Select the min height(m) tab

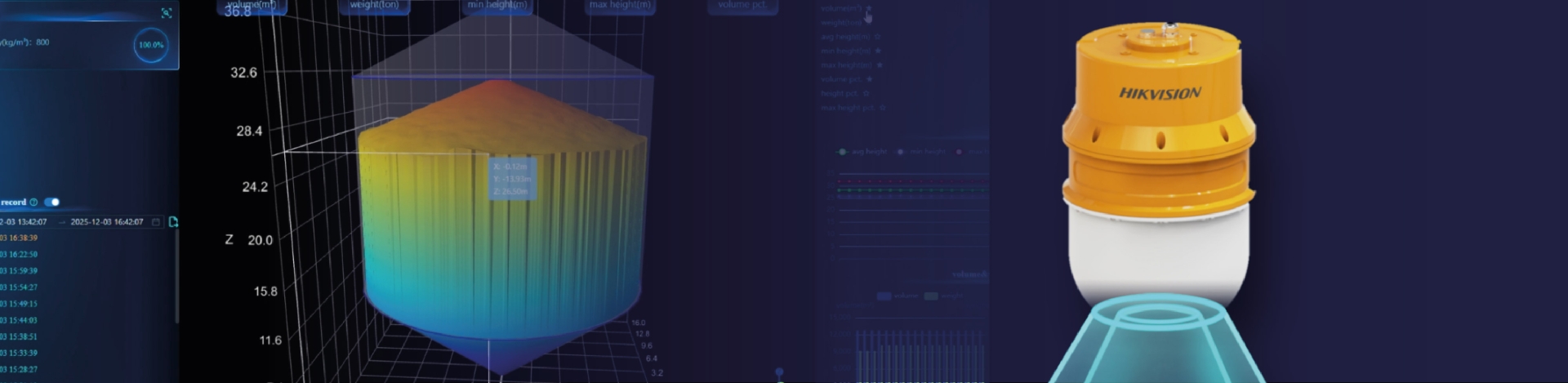(x=497, y=6)
